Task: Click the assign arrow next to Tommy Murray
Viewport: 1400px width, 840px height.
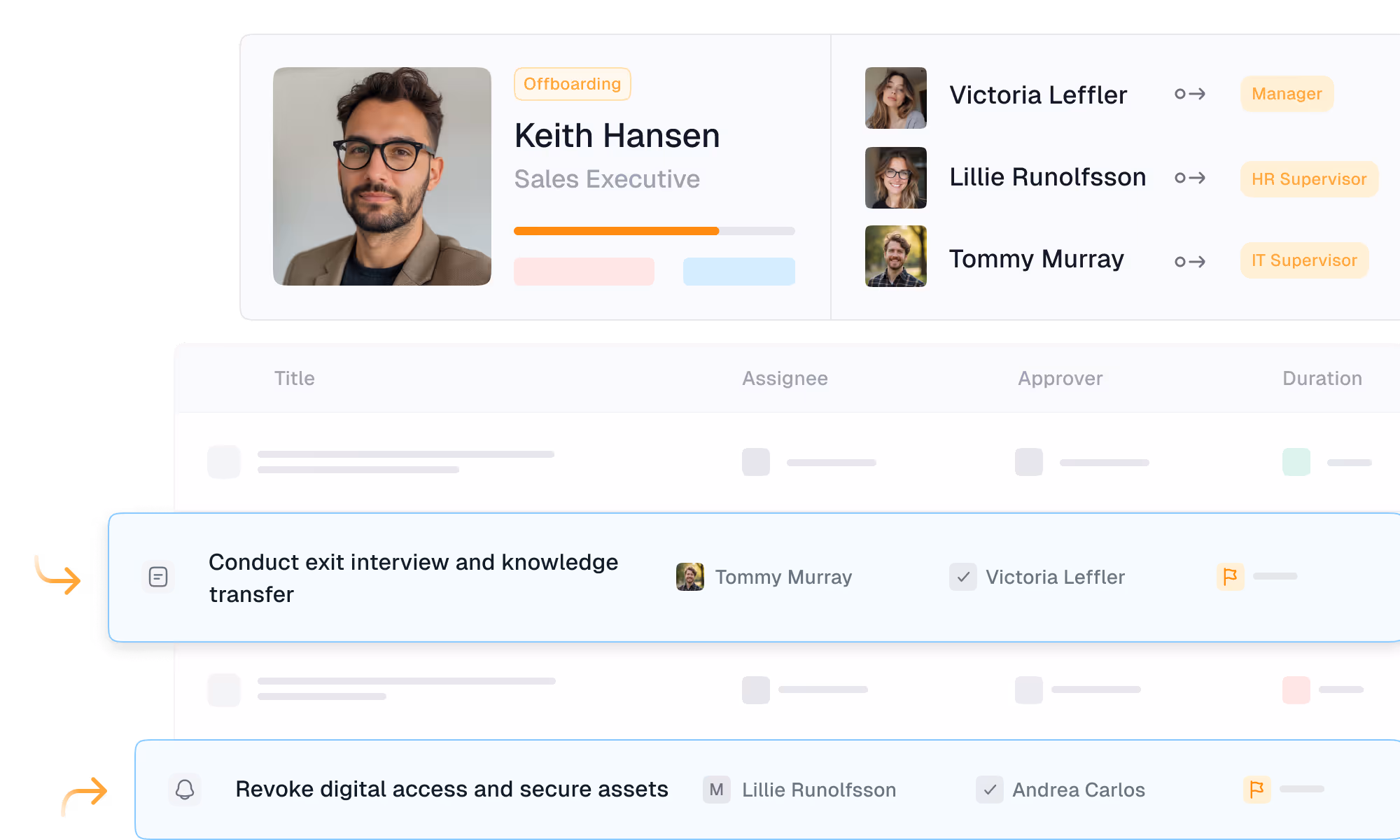Action: (1190, 261)
